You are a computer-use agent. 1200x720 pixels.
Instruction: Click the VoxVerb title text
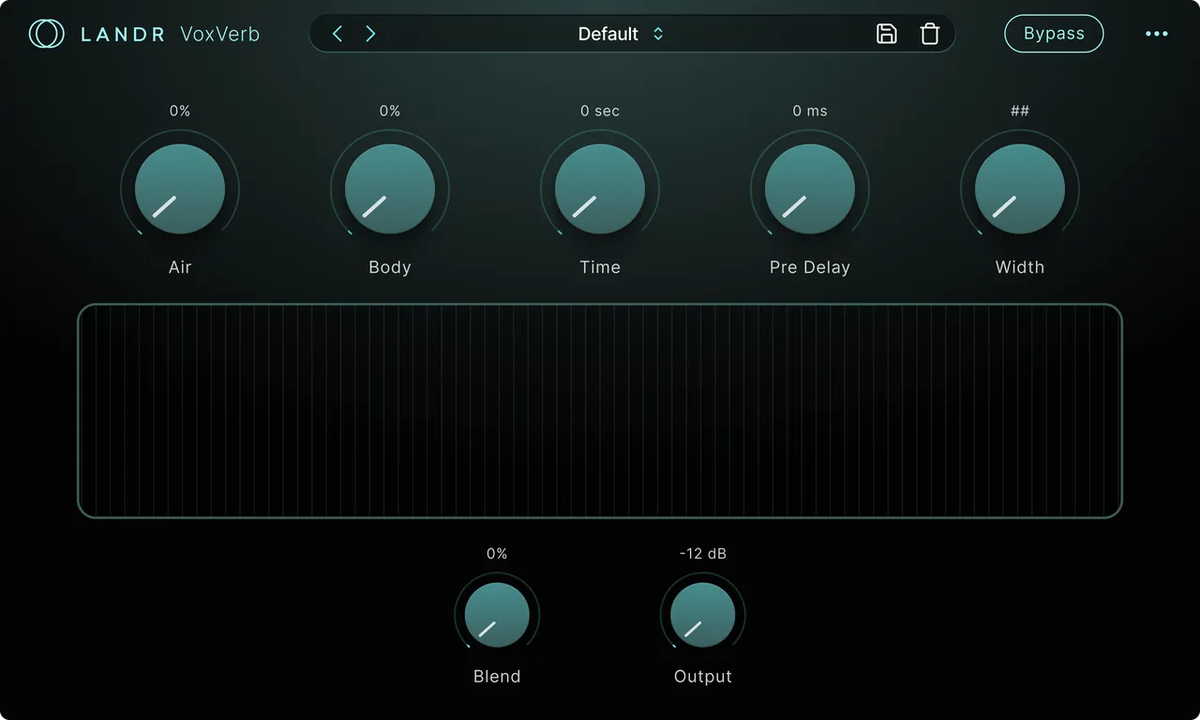pos(219,33)
